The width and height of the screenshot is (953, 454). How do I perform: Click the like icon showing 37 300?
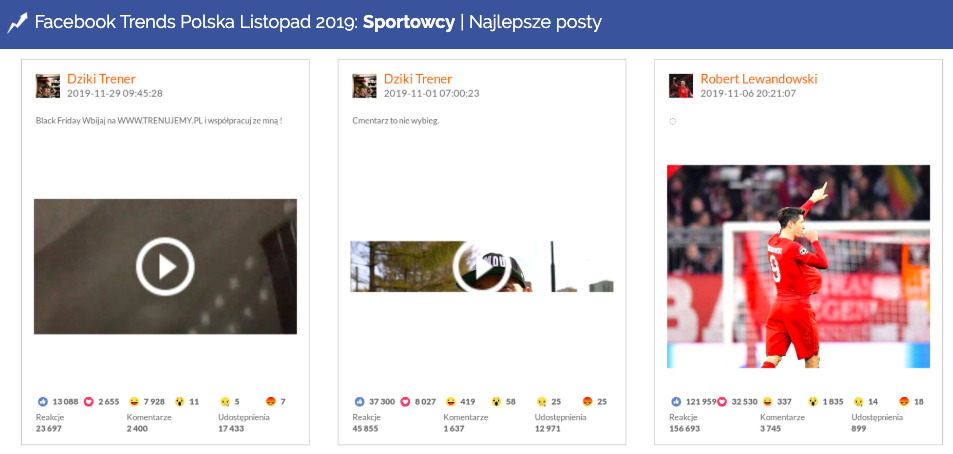click(360, 402)
